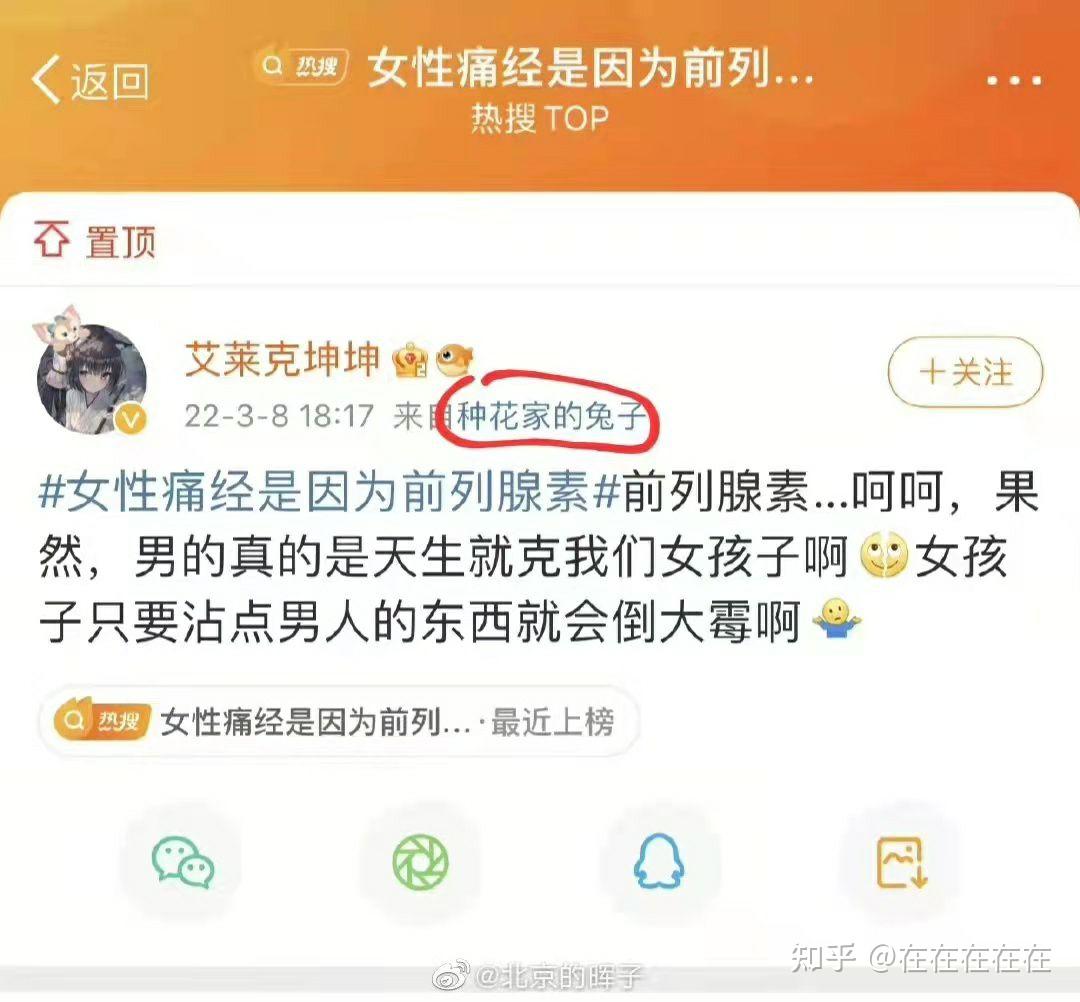Image resolution: width=1080 pixels, height=1002 pixels.
Task: Share to Moments with the camera shutter icon
Action: (421, 862)
